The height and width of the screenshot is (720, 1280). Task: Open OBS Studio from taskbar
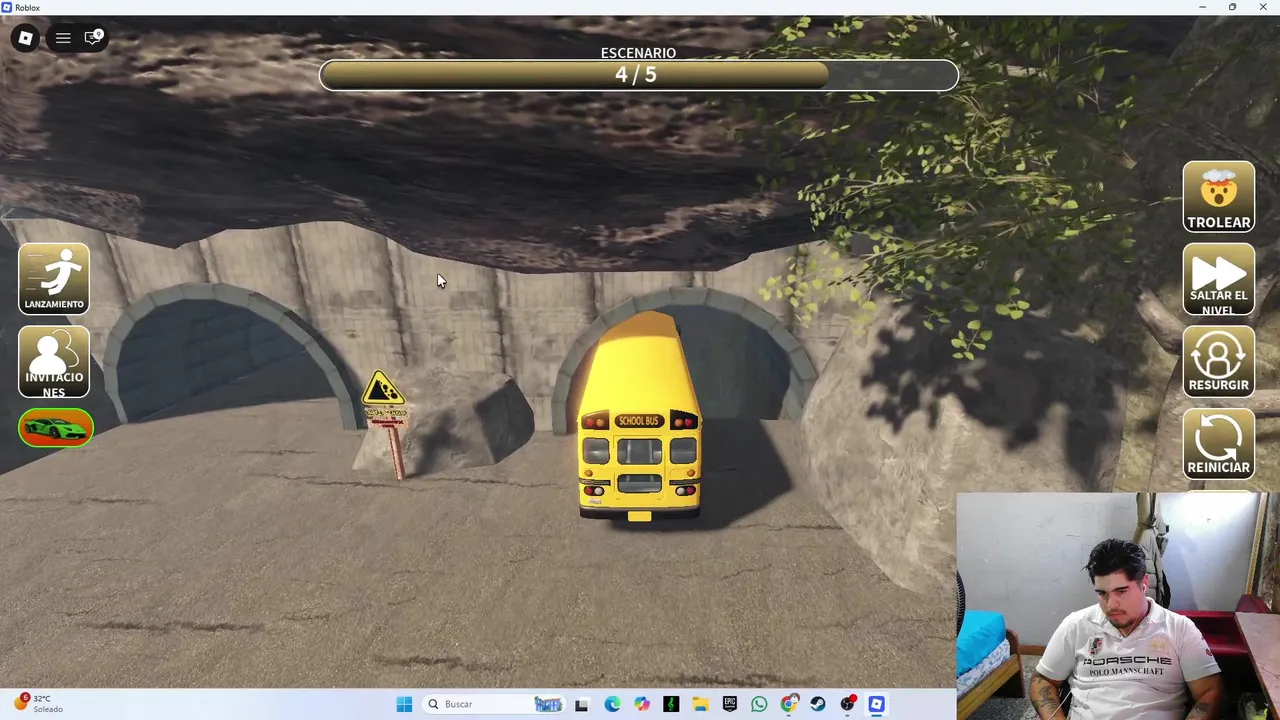point(848,704)
